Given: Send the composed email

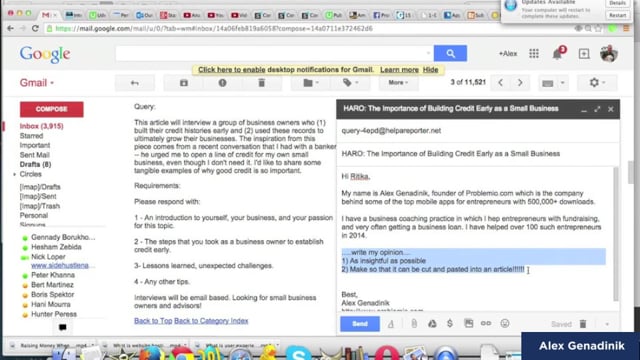Looking at the screenshot, I should [360, 324].
